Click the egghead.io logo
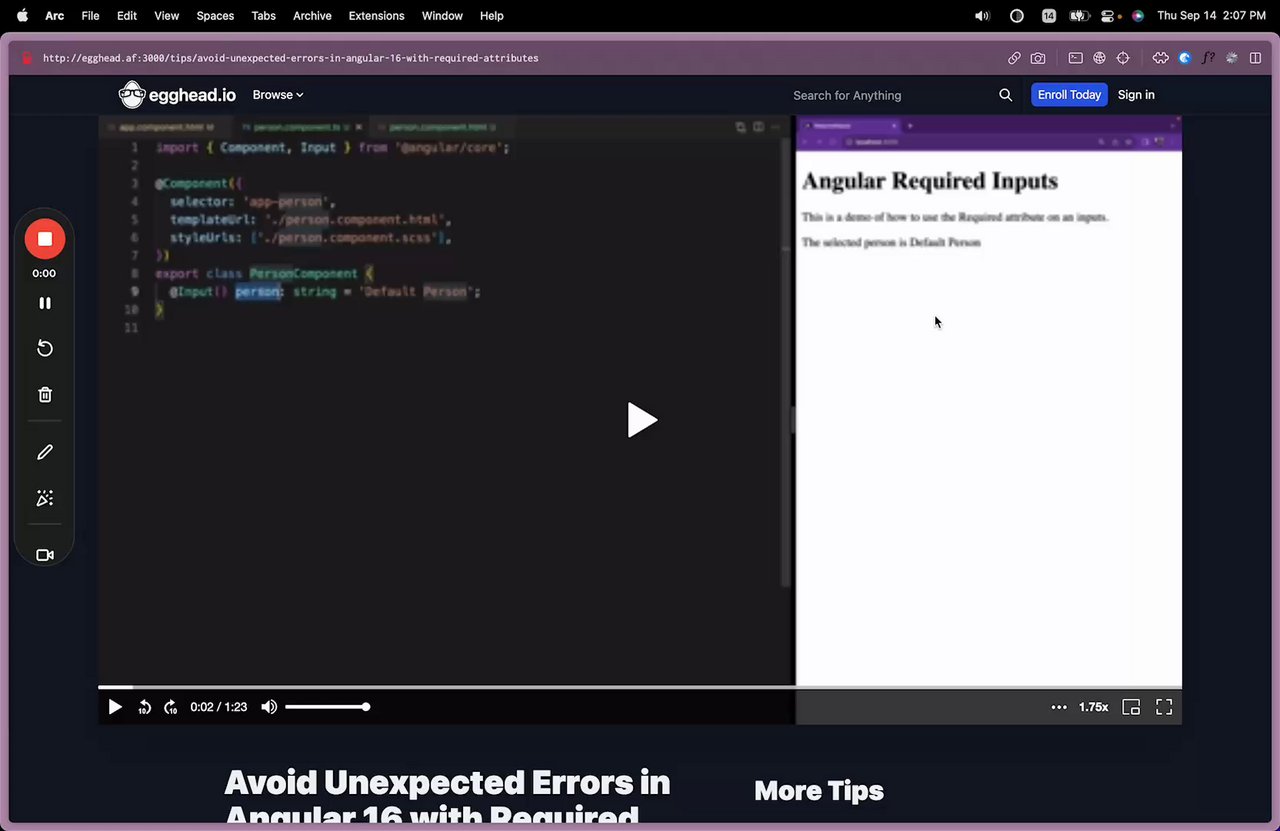 click(x=177, y=95)
